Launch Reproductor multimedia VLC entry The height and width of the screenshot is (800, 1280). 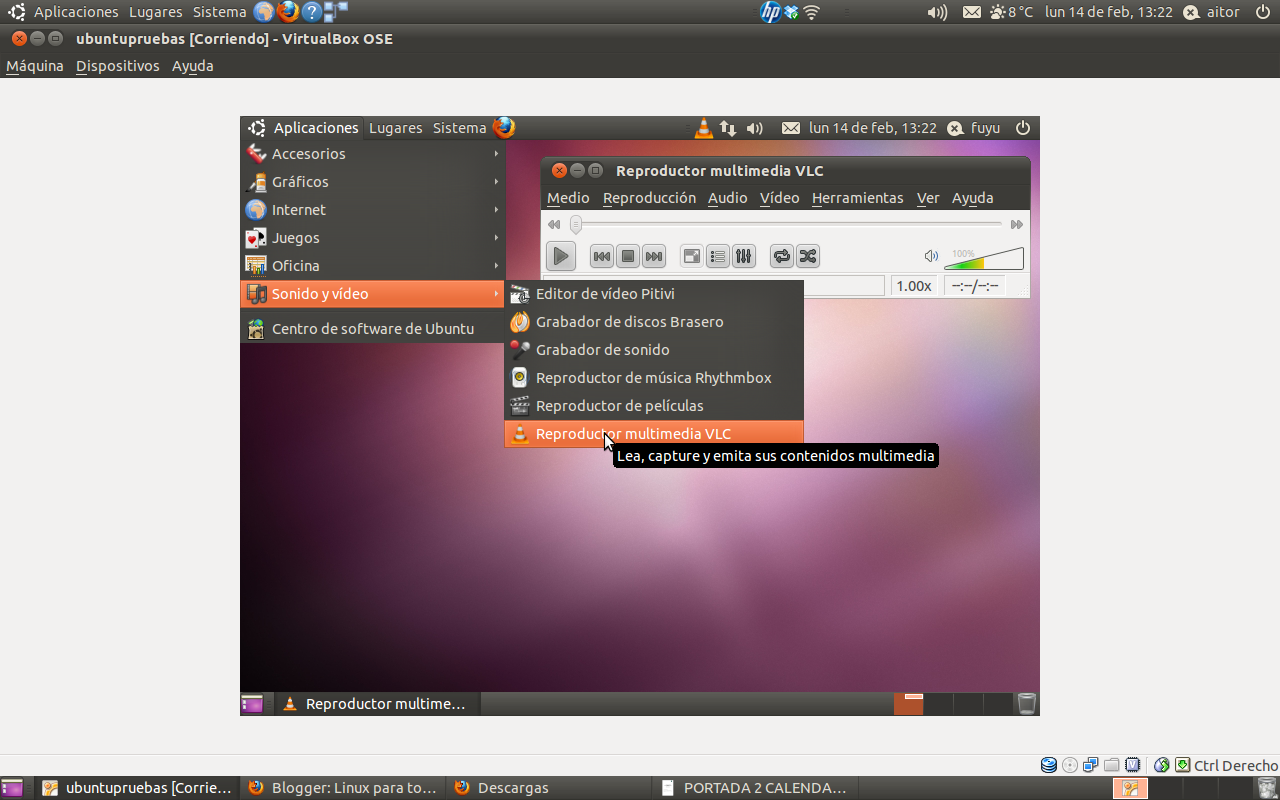point(654,434)
